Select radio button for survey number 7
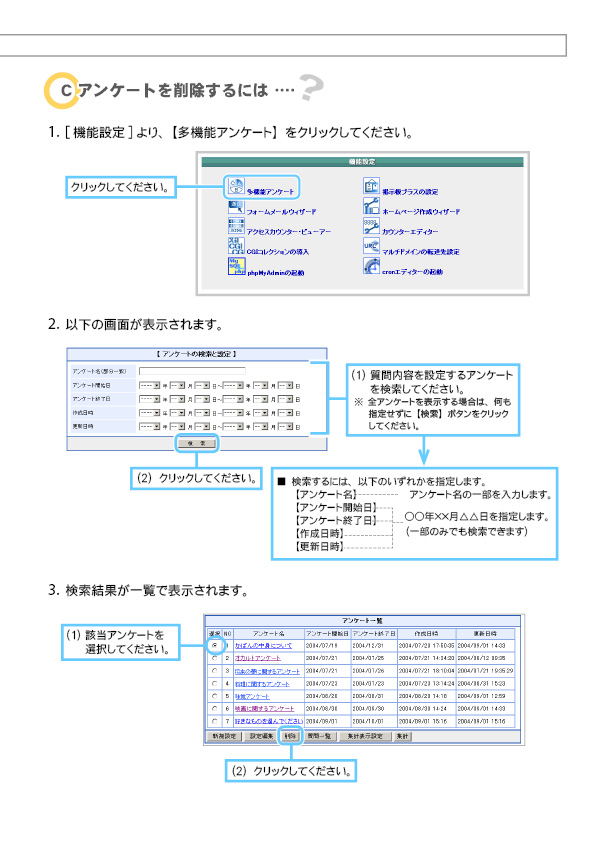Viewport: 595px width, 842px height. click(x=215, y=721)
